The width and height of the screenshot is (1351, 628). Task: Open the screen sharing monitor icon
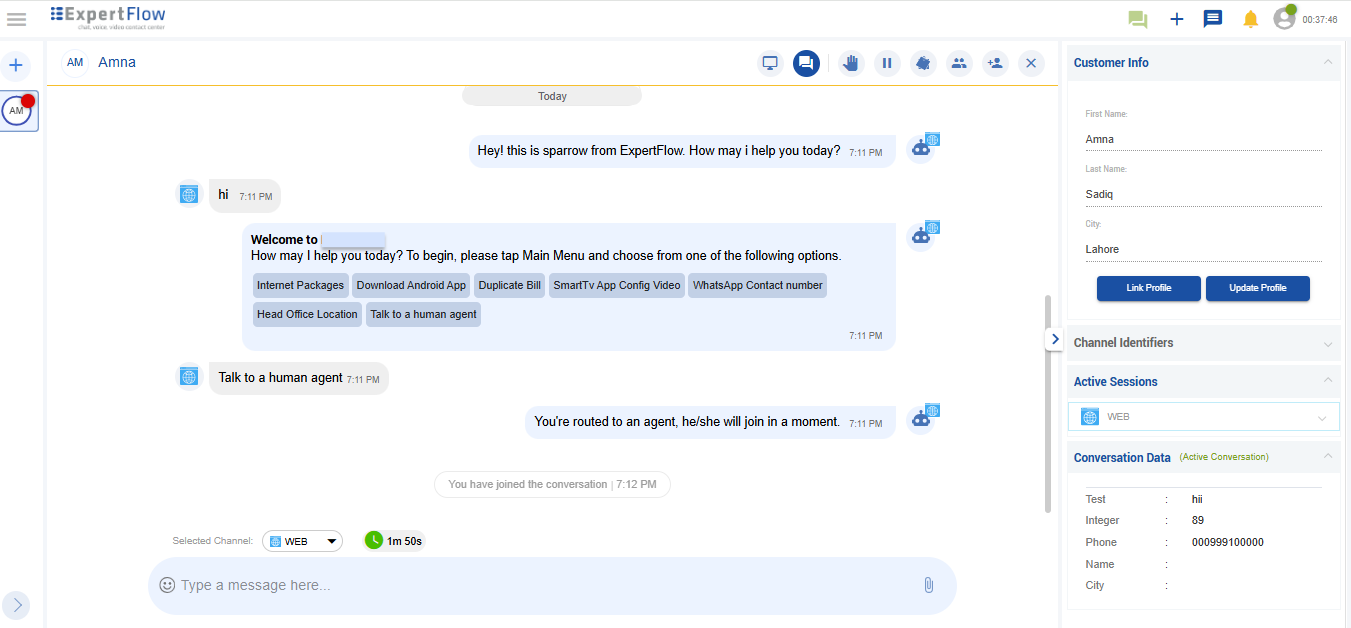tap(770, 62)
